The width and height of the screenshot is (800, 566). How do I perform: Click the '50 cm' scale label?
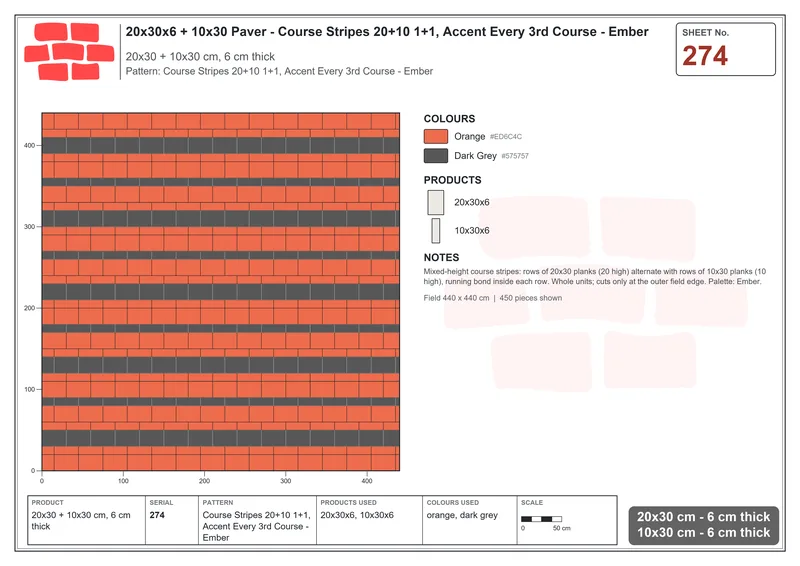pyautogui.click(x=562, y=528)
